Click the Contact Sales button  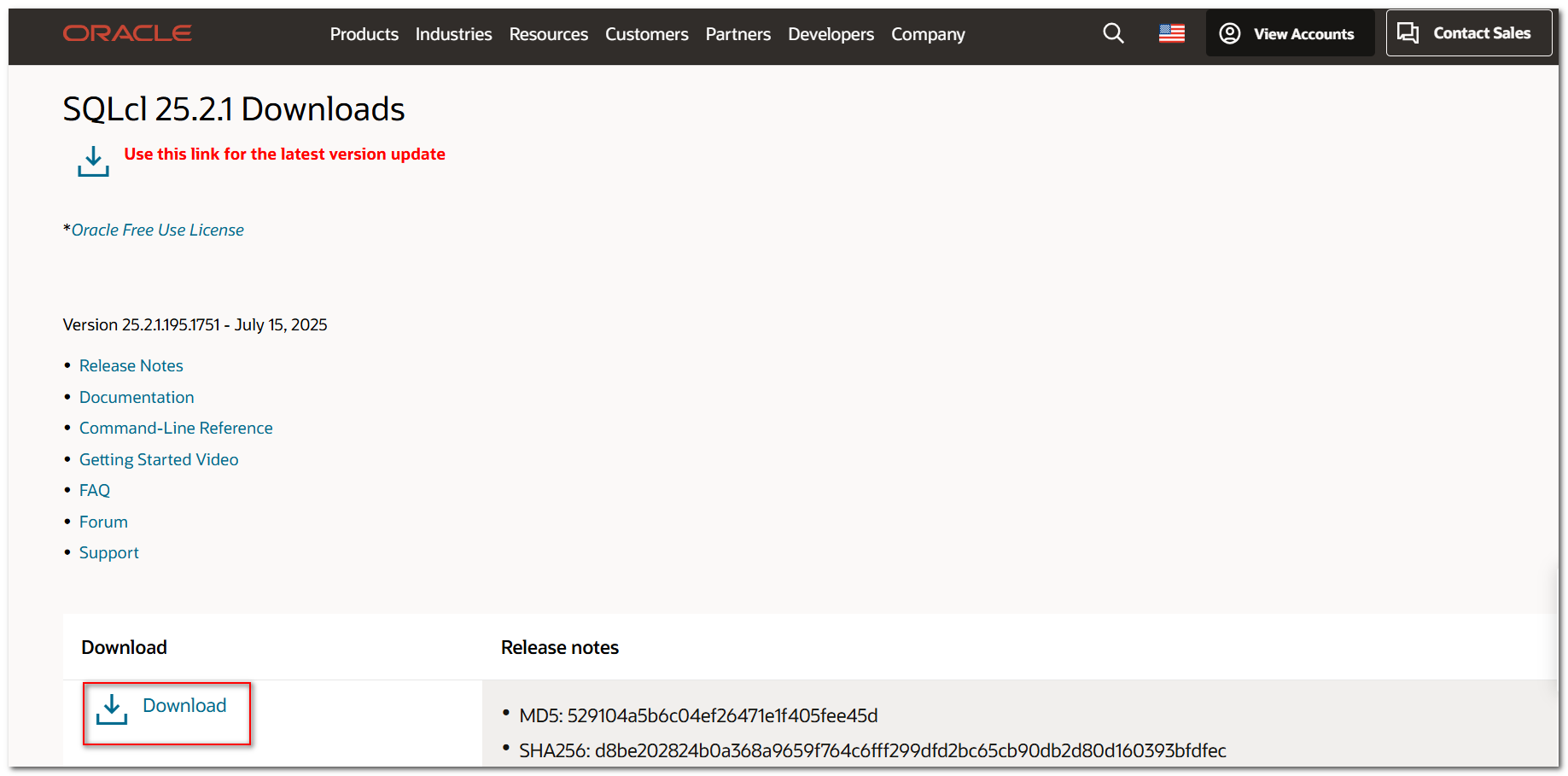(x=1468, y=33)
